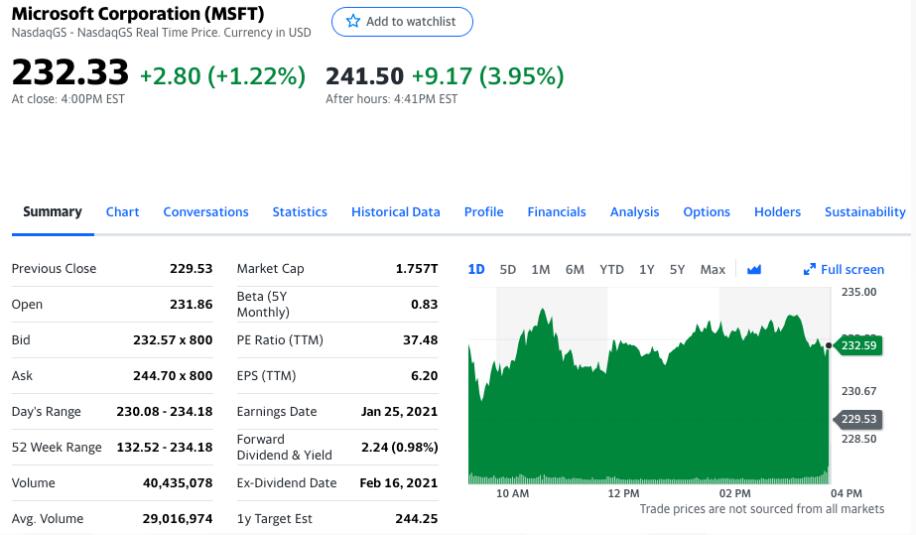Click the Open value 231.86
916x535 pixels.
tap(191, 304)
